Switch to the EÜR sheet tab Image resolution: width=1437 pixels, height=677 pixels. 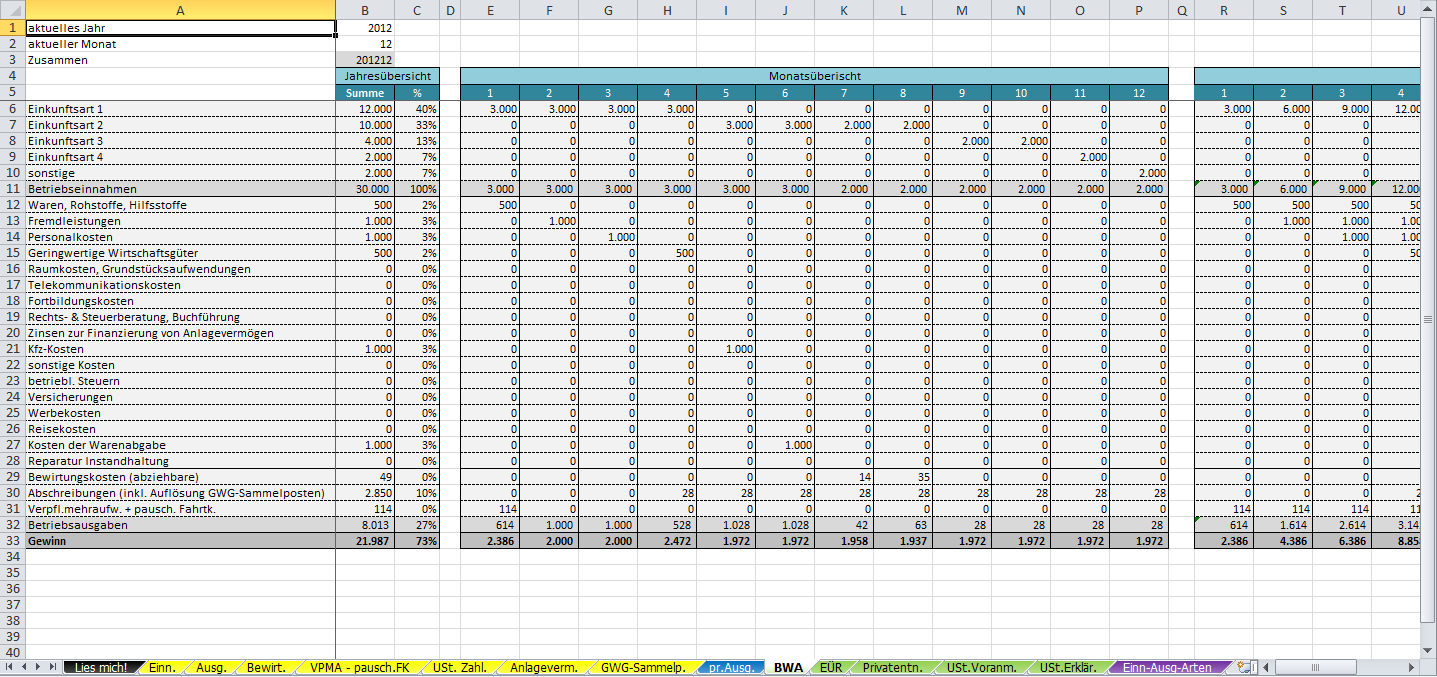[x=830, y=667]
